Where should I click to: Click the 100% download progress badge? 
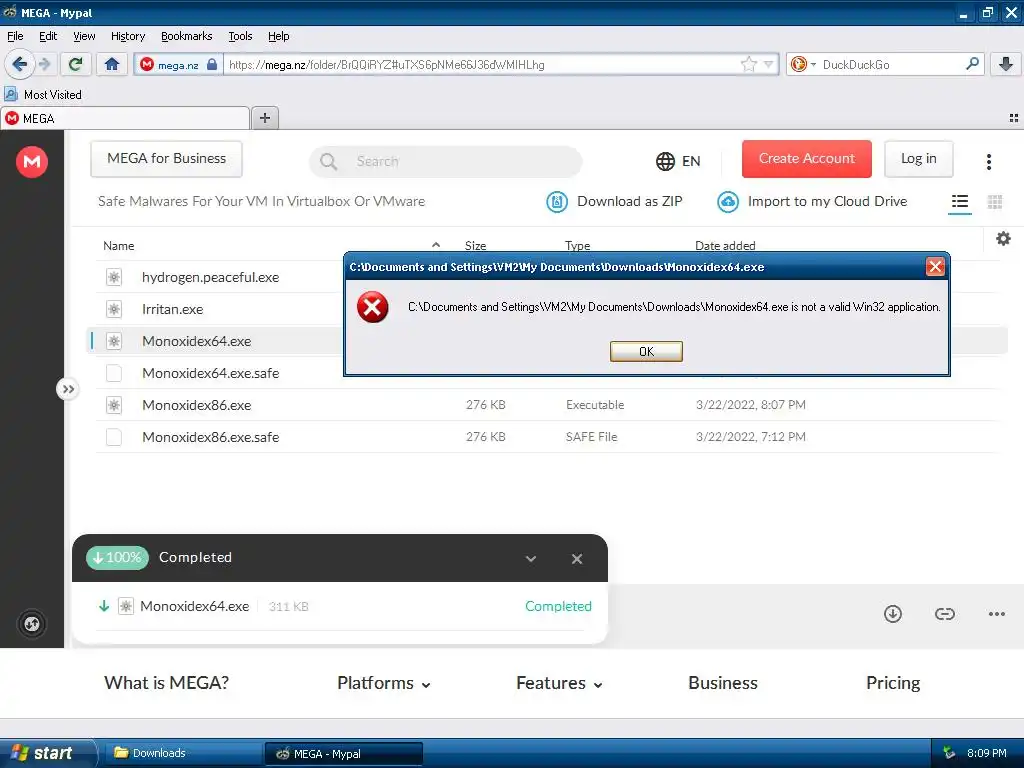point(118,557)
